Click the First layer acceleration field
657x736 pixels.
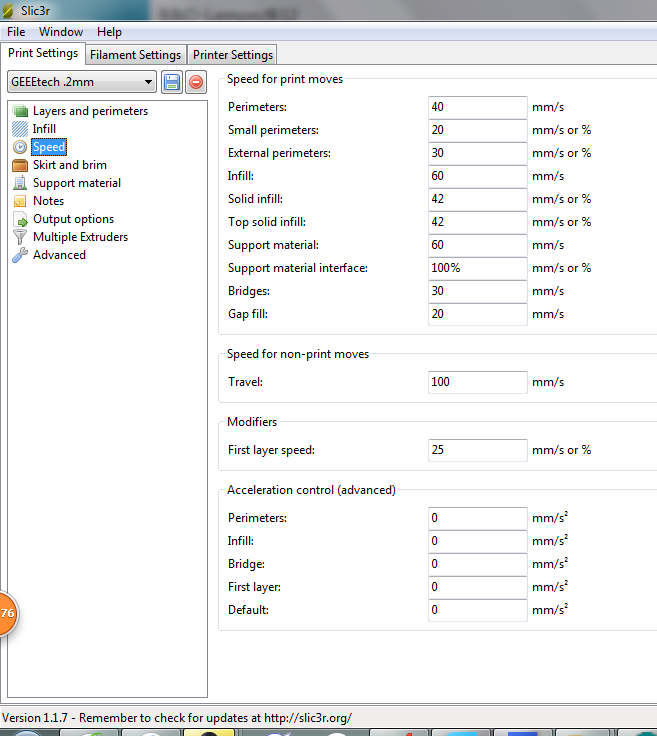pyautogui.click(x=478, y=588)
